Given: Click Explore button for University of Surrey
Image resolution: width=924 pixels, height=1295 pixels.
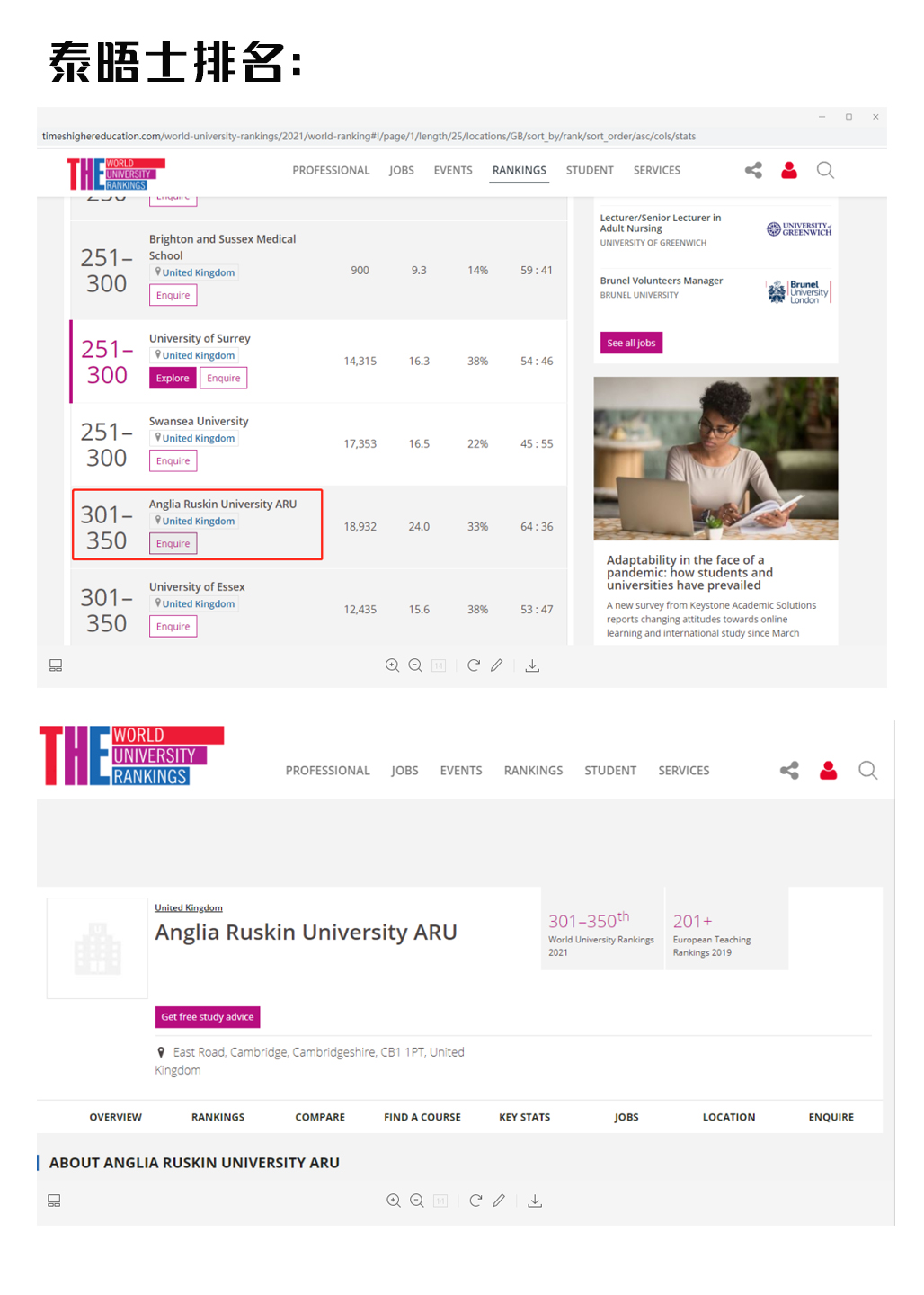Looking at the screenshot, I should [173, 378].
